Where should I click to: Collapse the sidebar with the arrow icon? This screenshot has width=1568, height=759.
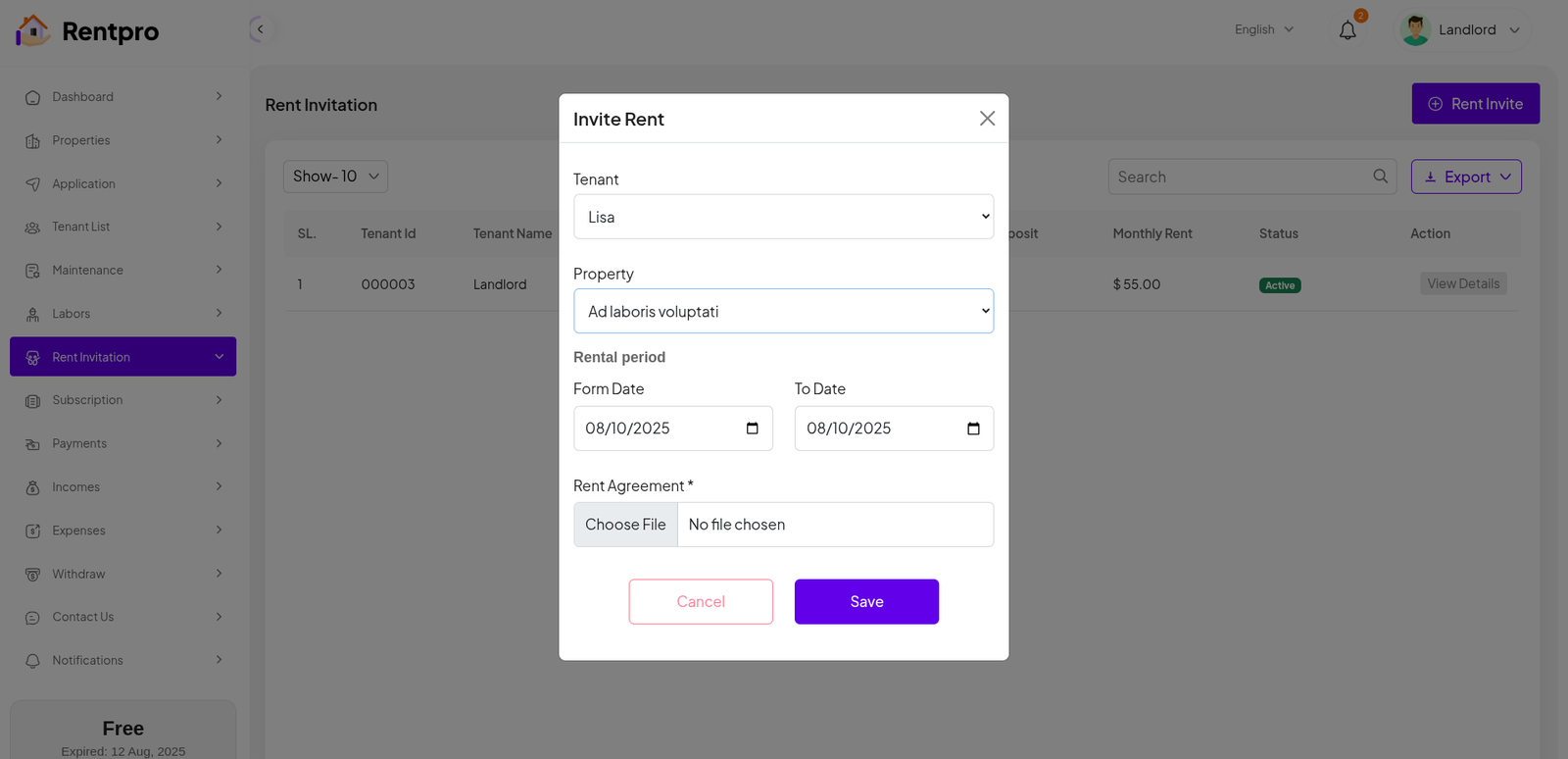tap(260, 29)
